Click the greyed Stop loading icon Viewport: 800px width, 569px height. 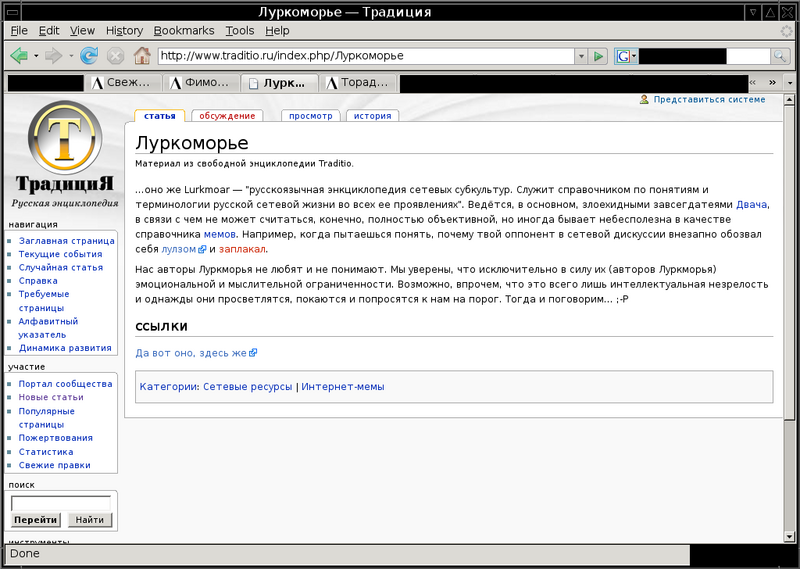click(115, 56)
